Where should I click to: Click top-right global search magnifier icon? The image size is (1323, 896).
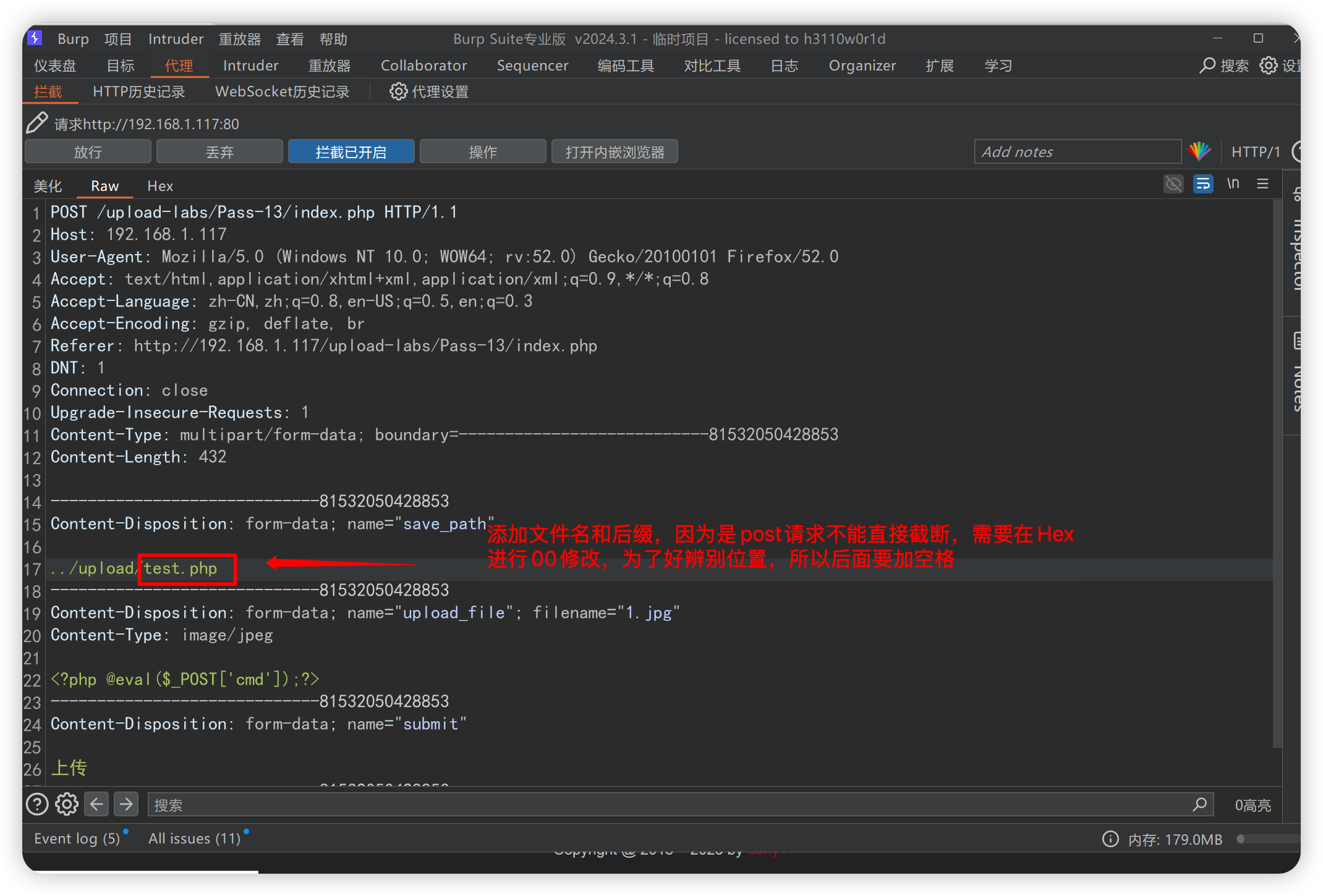tap(1207, 66)
